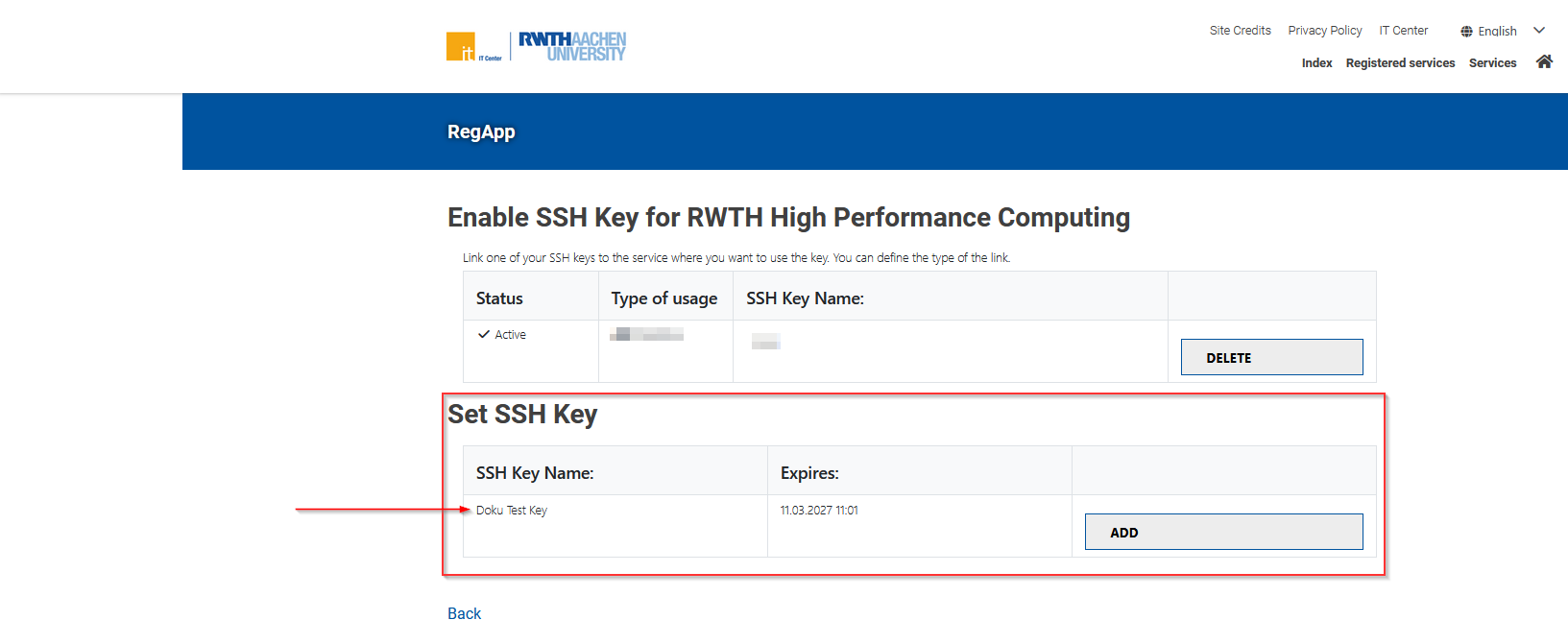Click the globe language icon

coord(1466,32)
